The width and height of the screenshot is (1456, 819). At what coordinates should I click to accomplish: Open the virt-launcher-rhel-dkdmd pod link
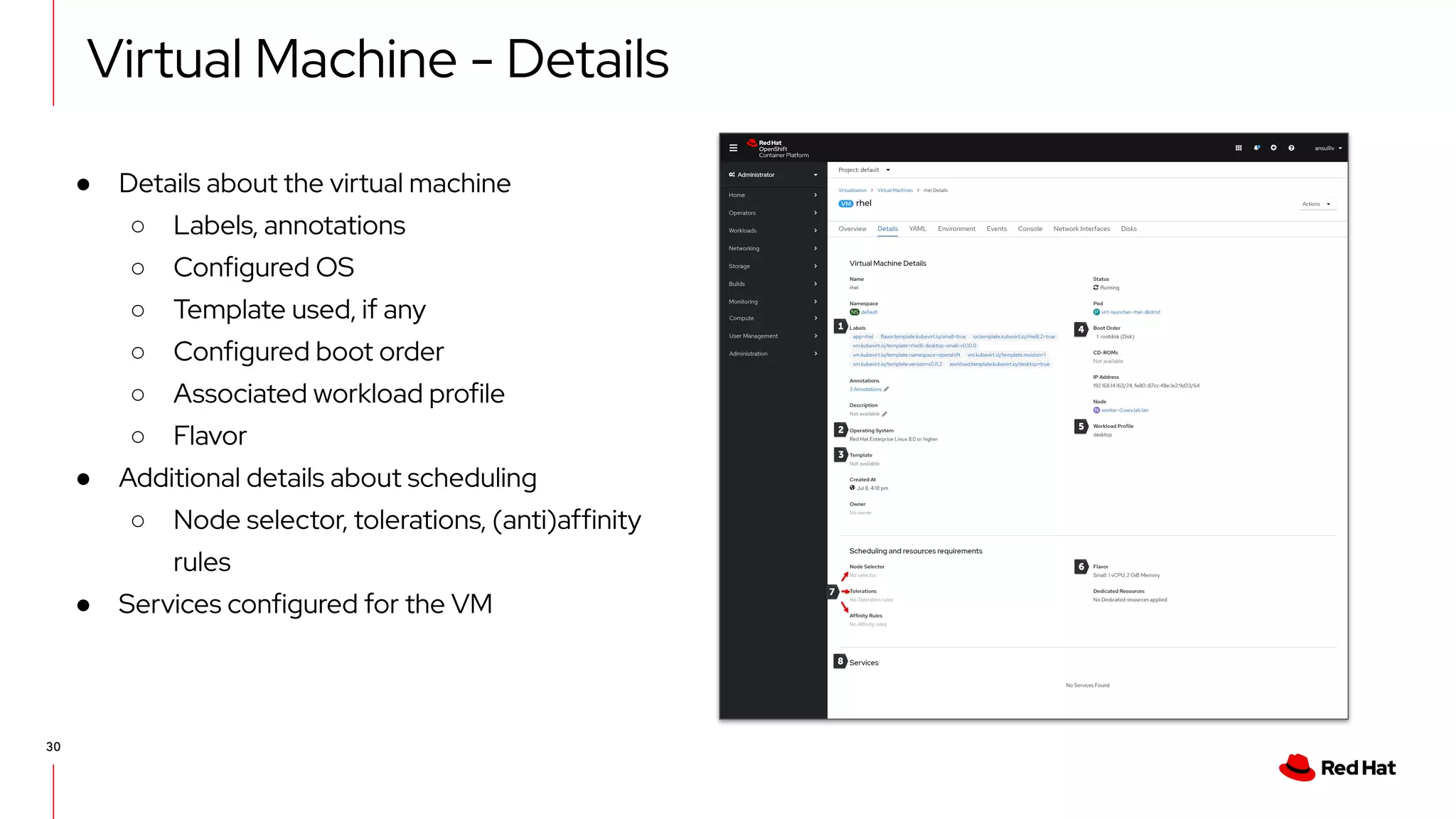1130,312
